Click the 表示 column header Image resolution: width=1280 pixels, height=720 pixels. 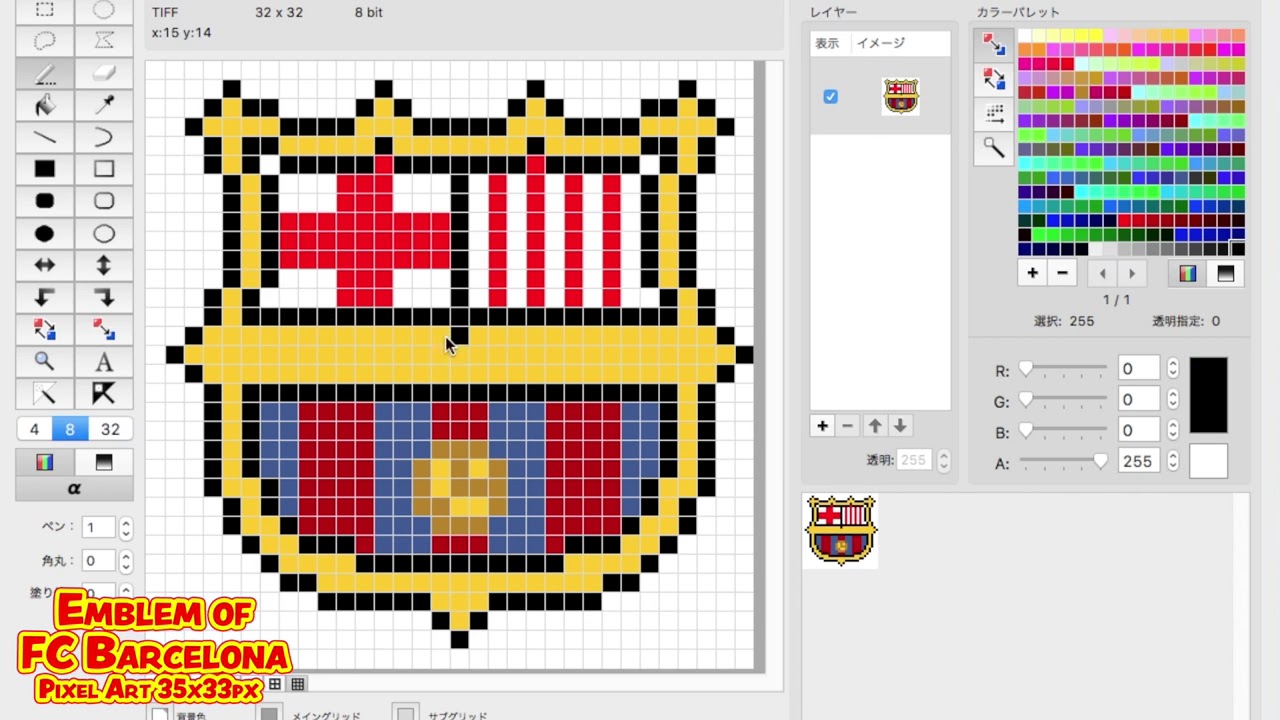[x=828, y=43]
